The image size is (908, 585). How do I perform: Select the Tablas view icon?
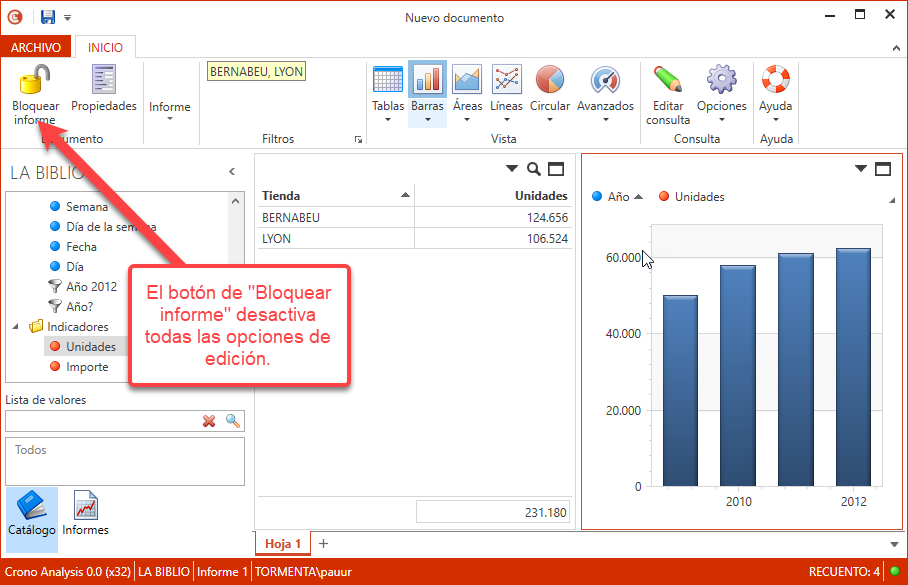click(388, 80)
